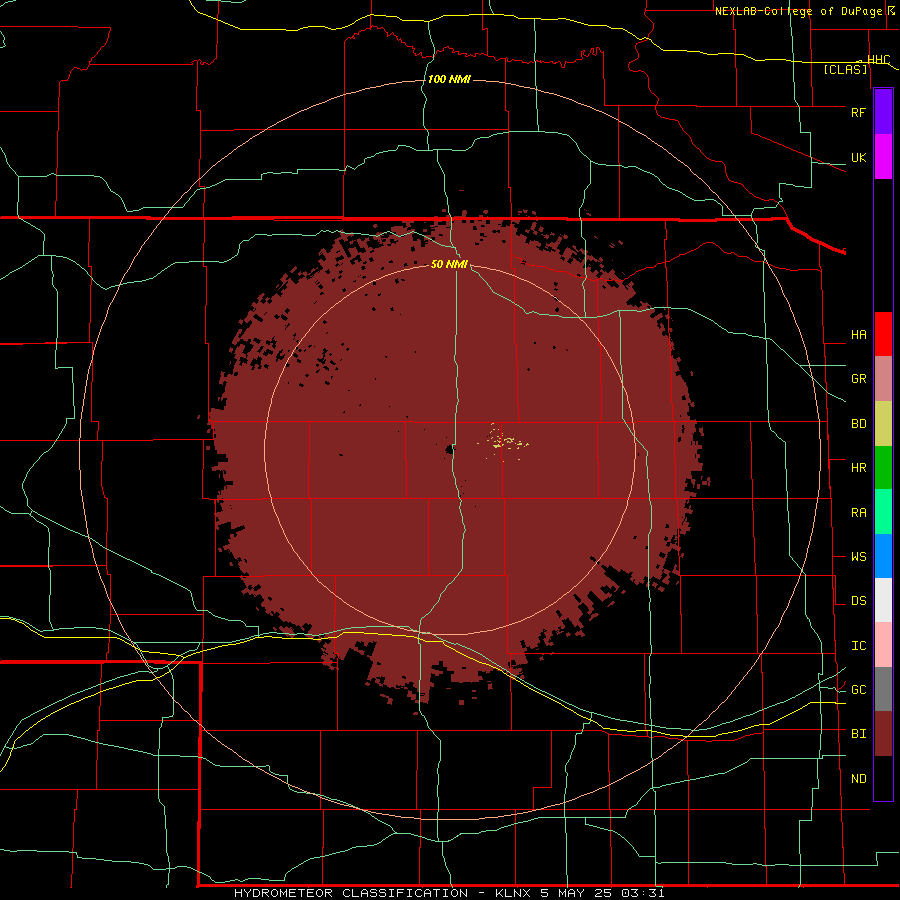Select the white DS legend color block

(x=883, y=600)
